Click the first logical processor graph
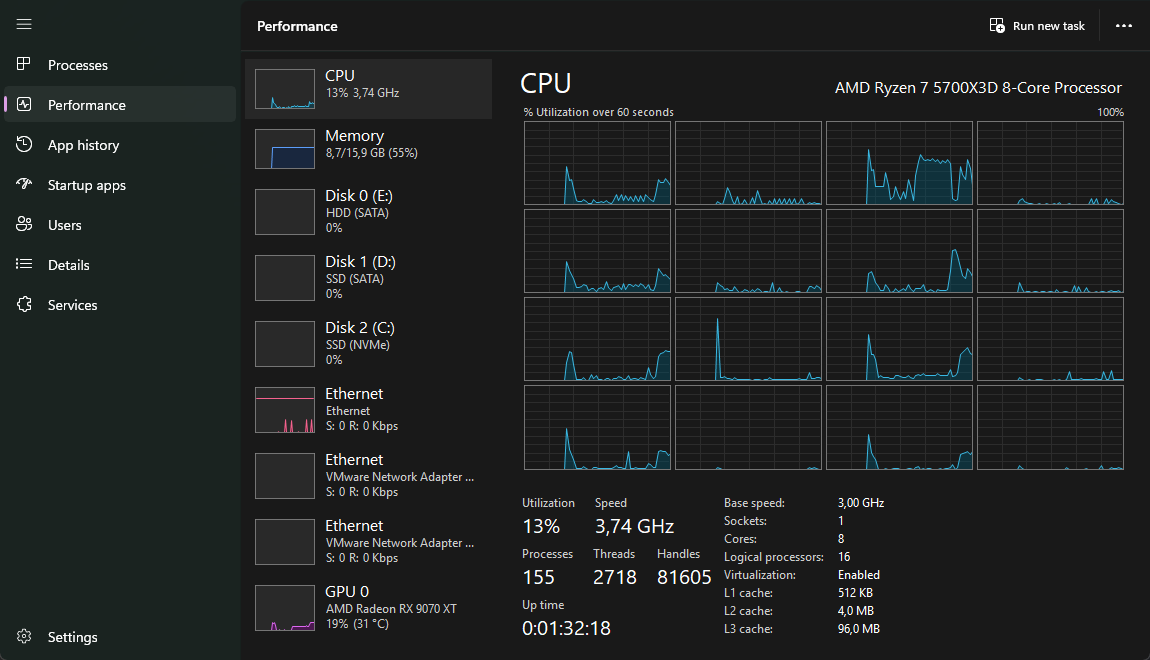 point(597,163)
